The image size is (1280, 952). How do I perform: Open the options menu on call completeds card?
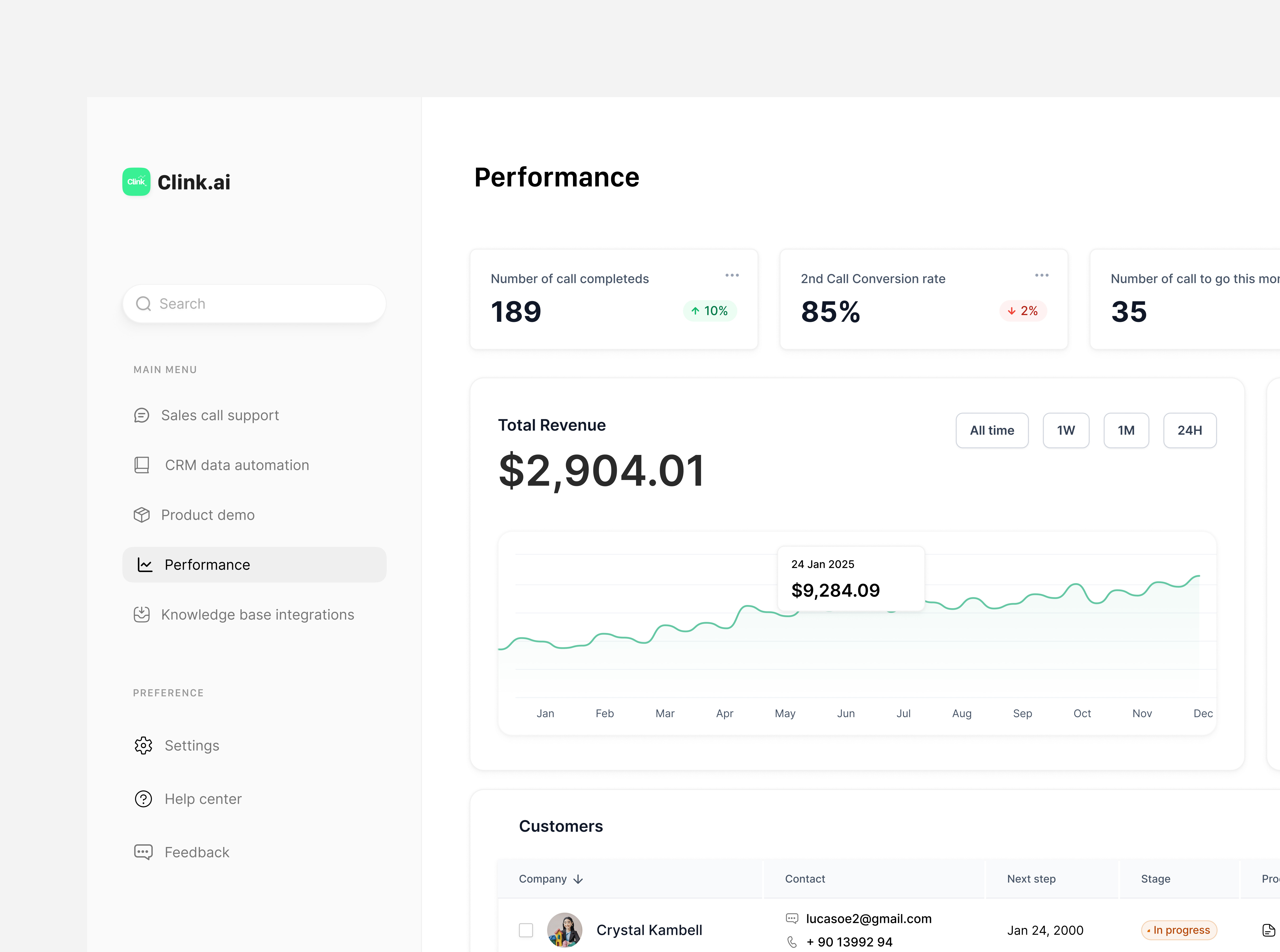point(732,275)
